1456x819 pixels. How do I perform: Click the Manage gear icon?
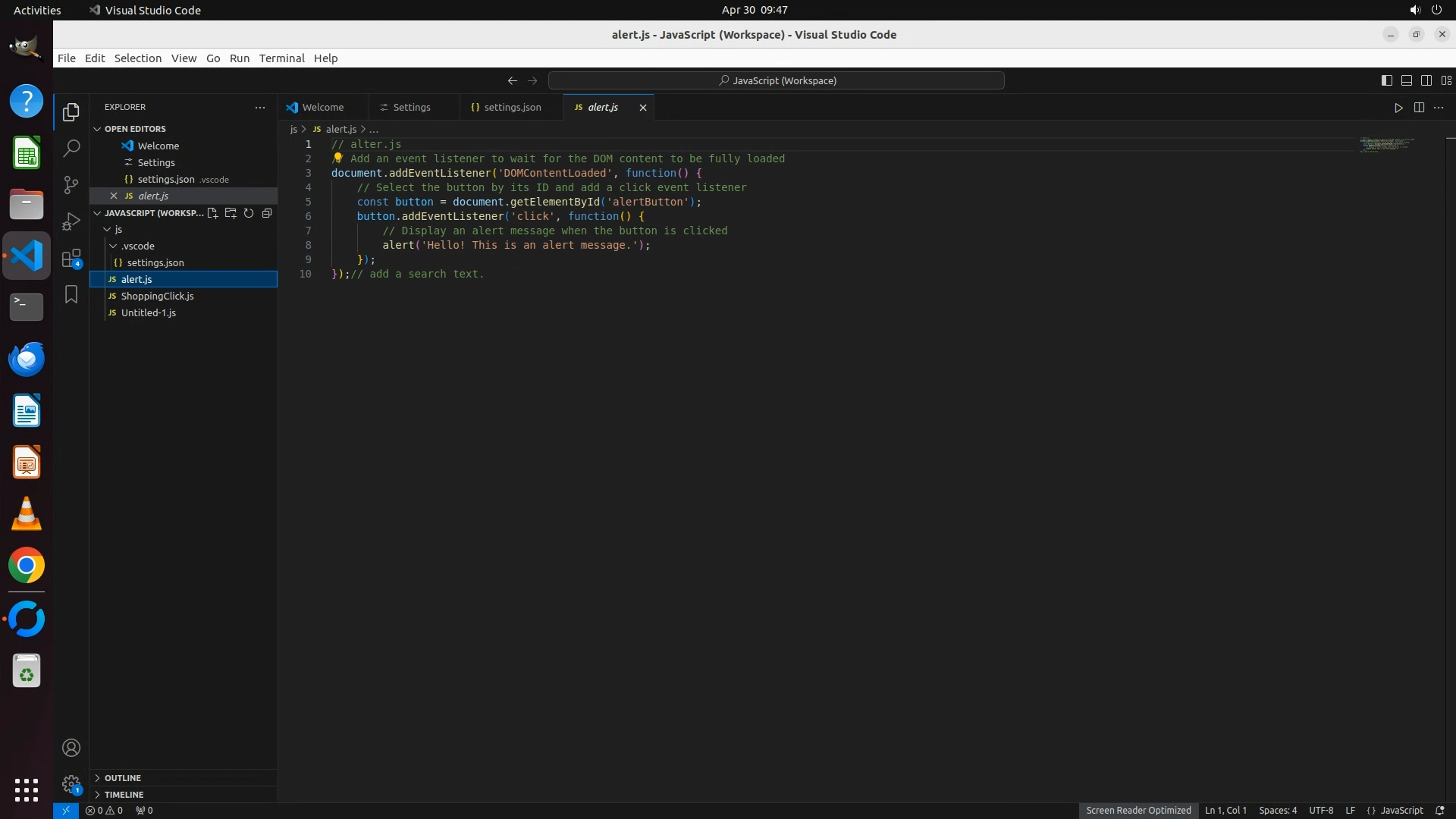coord(71,783)
